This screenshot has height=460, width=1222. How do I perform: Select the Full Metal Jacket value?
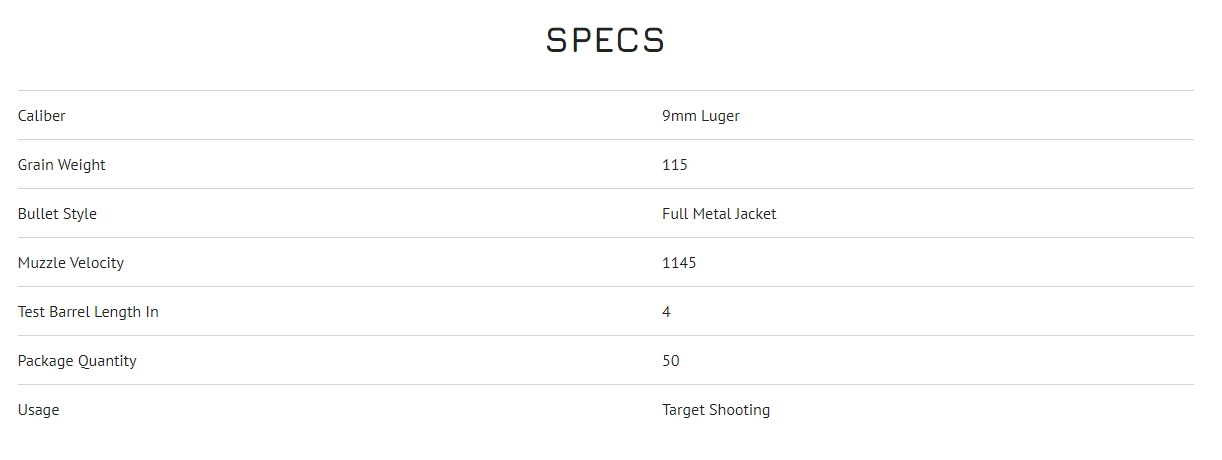(719, 214)
